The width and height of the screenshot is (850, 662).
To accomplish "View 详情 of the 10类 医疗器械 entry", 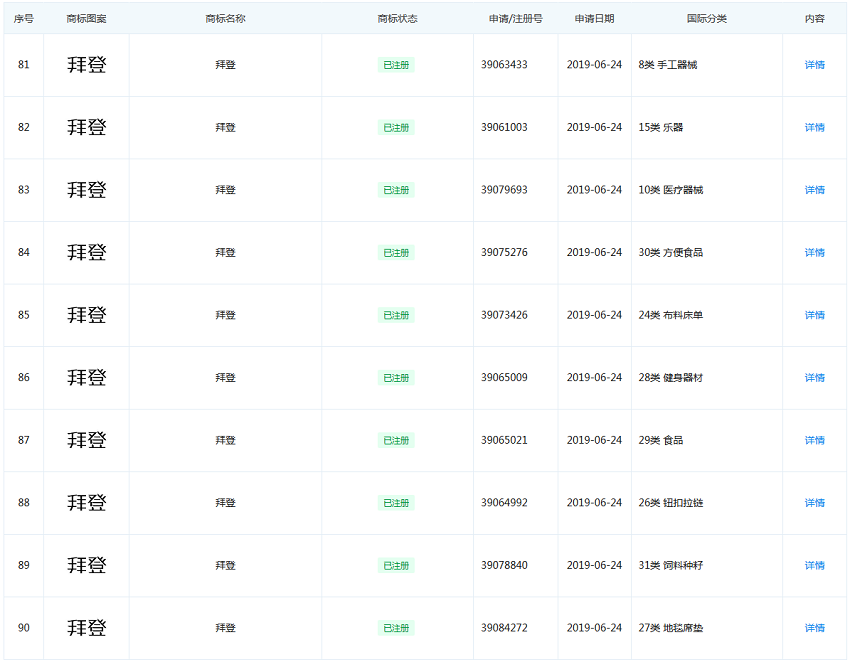I will pos(814,190).
